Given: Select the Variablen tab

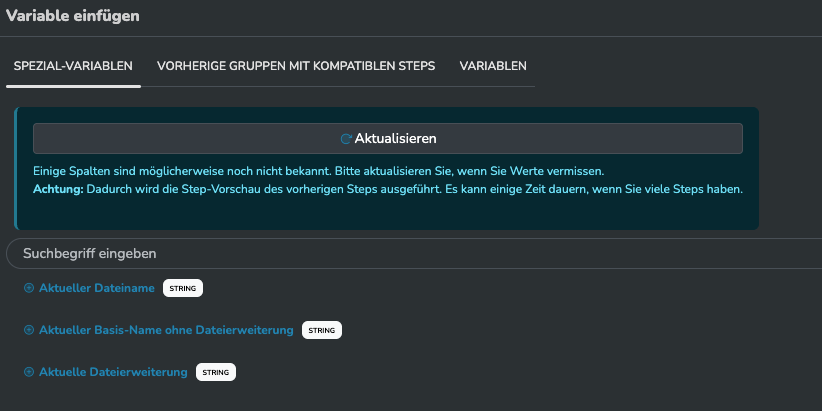Looking at the screenshot, I should [x=493, y=66].
